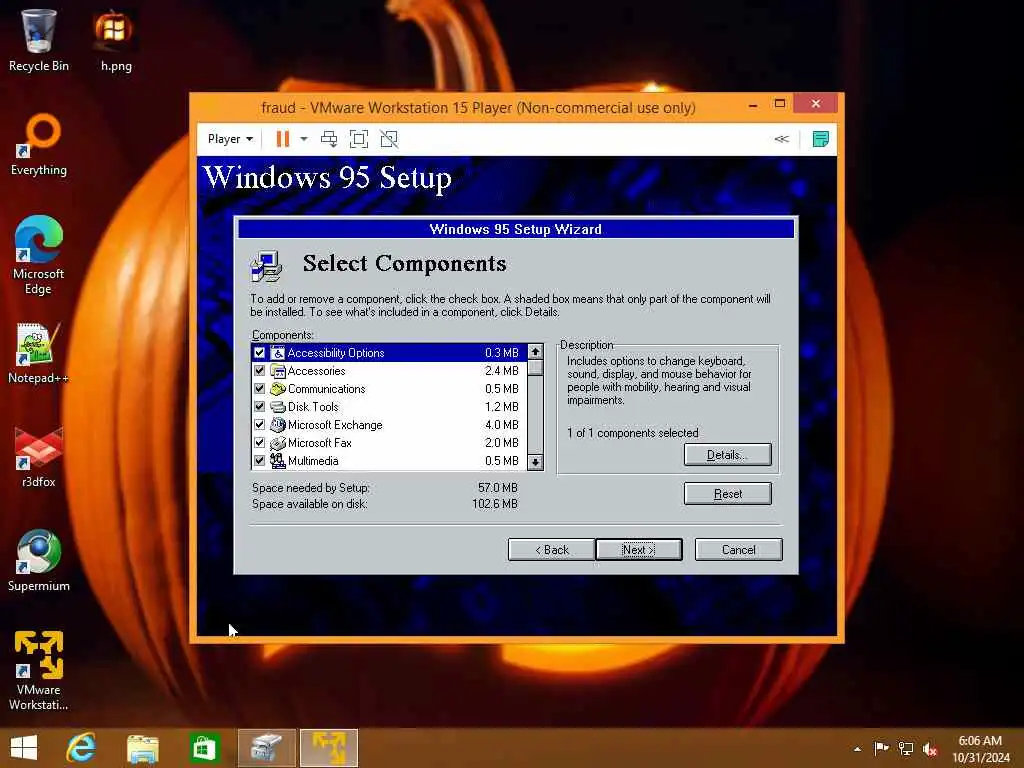Select the Multimedia list row text
Viewport: 1024px width, 768px height.
(313, 460)
